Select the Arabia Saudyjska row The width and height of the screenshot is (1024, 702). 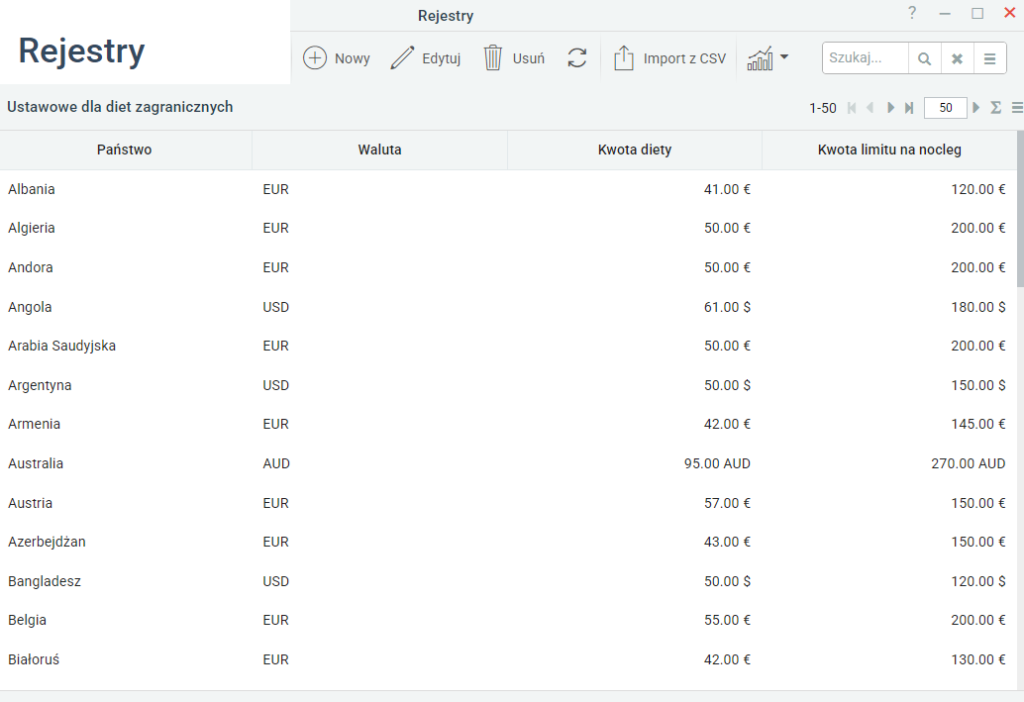[x=508, y=345]
